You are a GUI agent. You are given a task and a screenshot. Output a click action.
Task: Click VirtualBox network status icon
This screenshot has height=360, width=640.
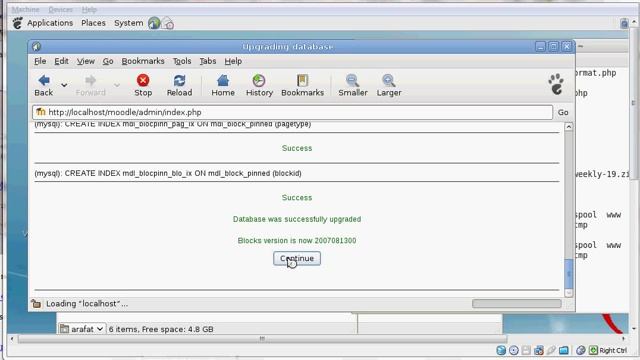tap(539, 350)
